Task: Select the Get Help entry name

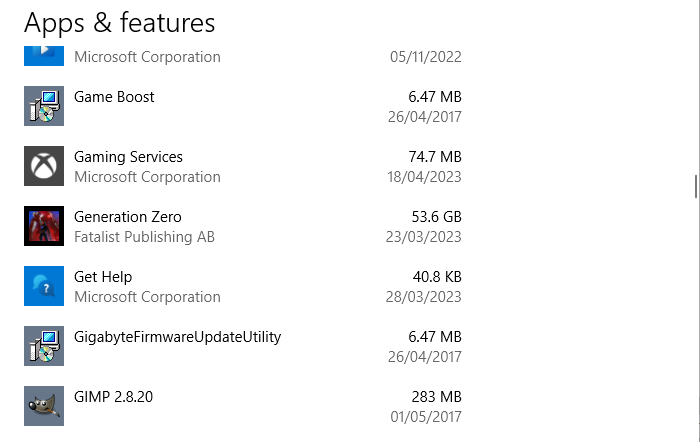Action: click(x=103, y=277)
